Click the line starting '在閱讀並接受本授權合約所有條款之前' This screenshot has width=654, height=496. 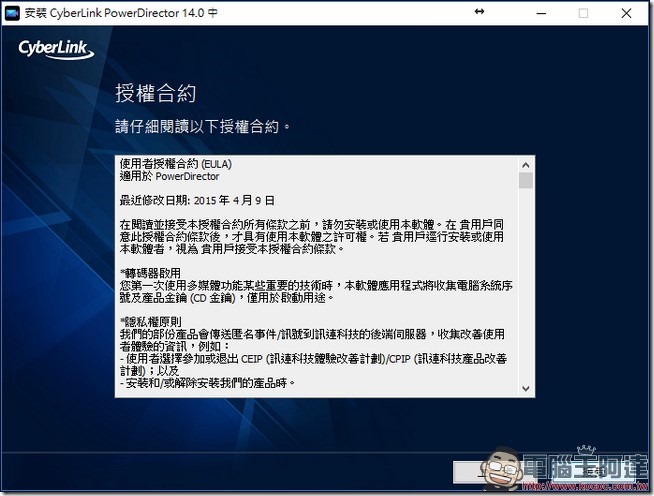(312, 224)
